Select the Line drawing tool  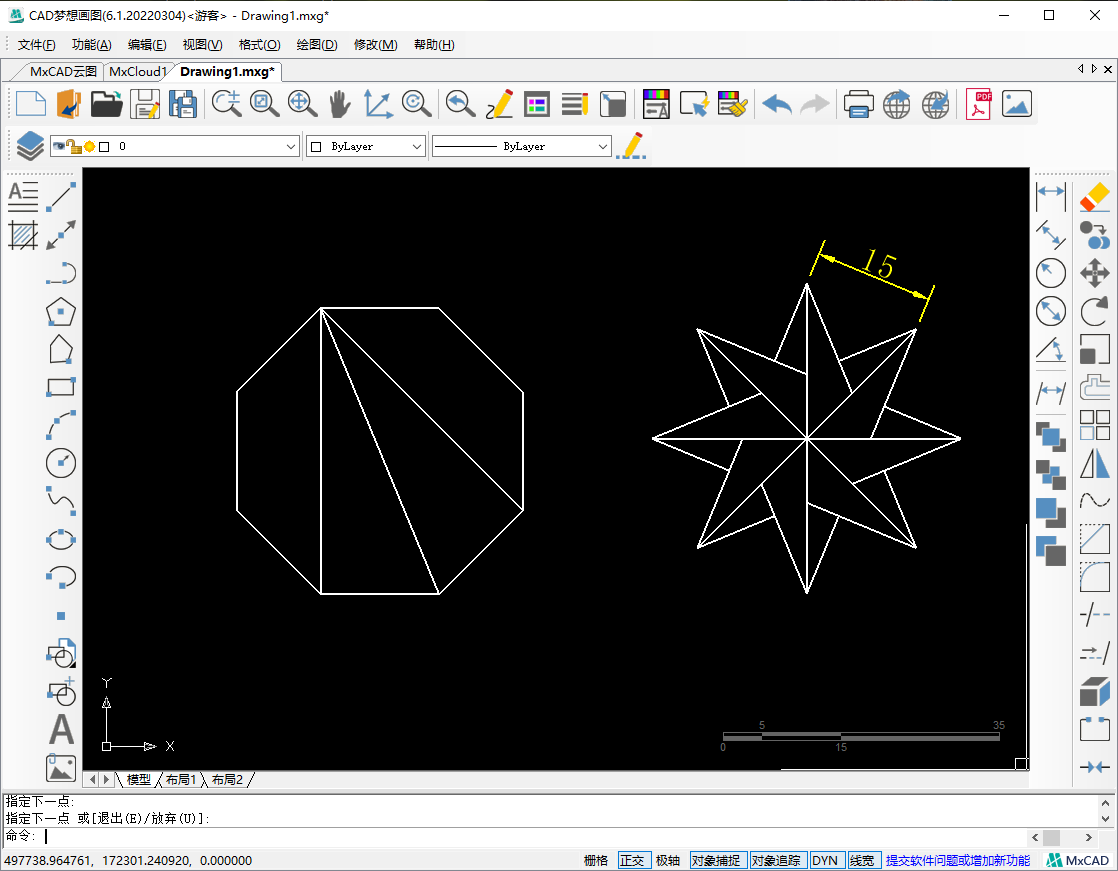(62, 197)
